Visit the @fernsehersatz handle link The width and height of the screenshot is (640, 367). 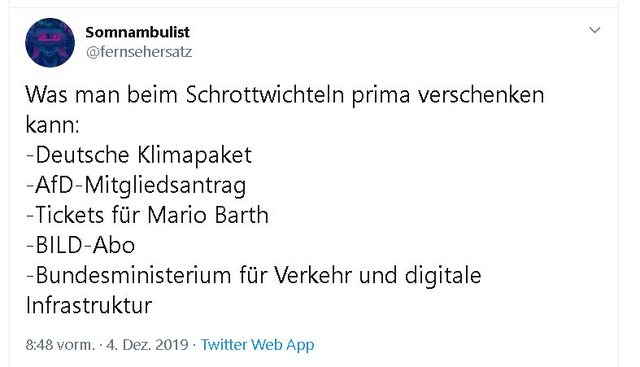click(139, 52)
